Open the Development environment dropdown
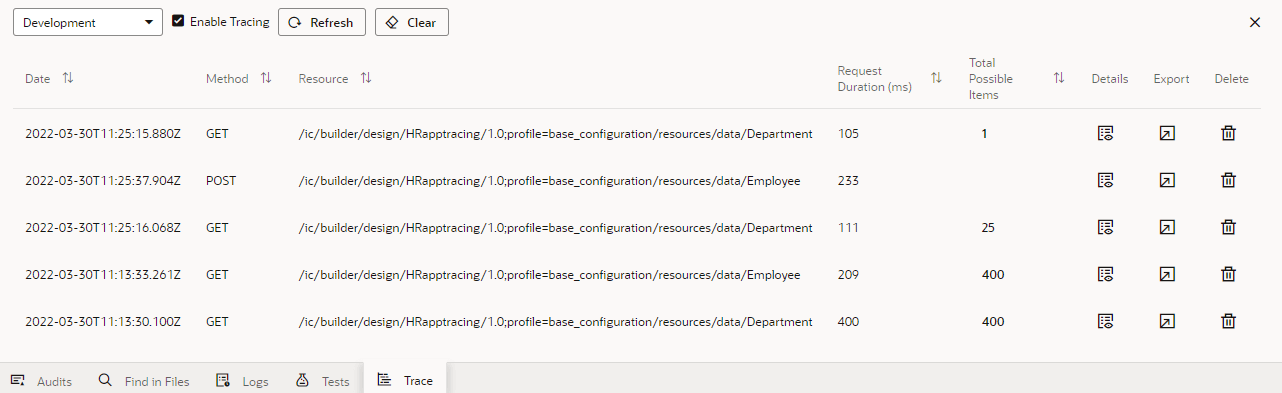 [88, 22]
